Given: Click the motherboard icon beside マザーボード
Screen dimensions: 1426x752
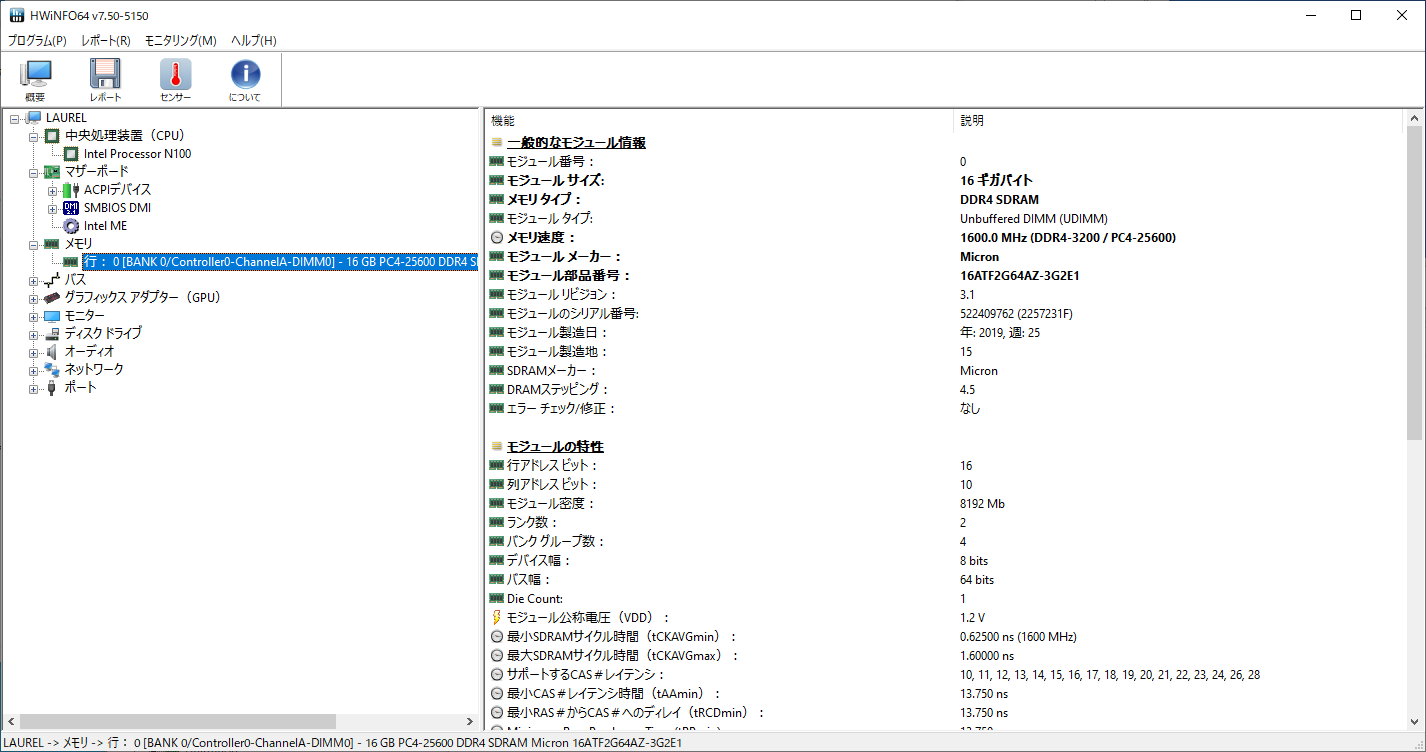Looking at the screenshot, I should (x=52, y=172).
